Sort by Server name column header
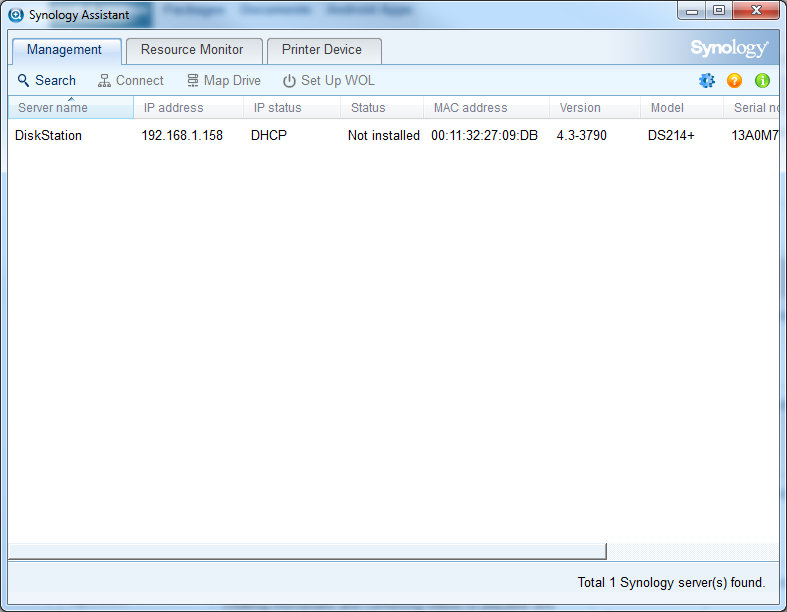Viewport: 787px width, 612px height. pyautogui.click(x=71, y=107)
